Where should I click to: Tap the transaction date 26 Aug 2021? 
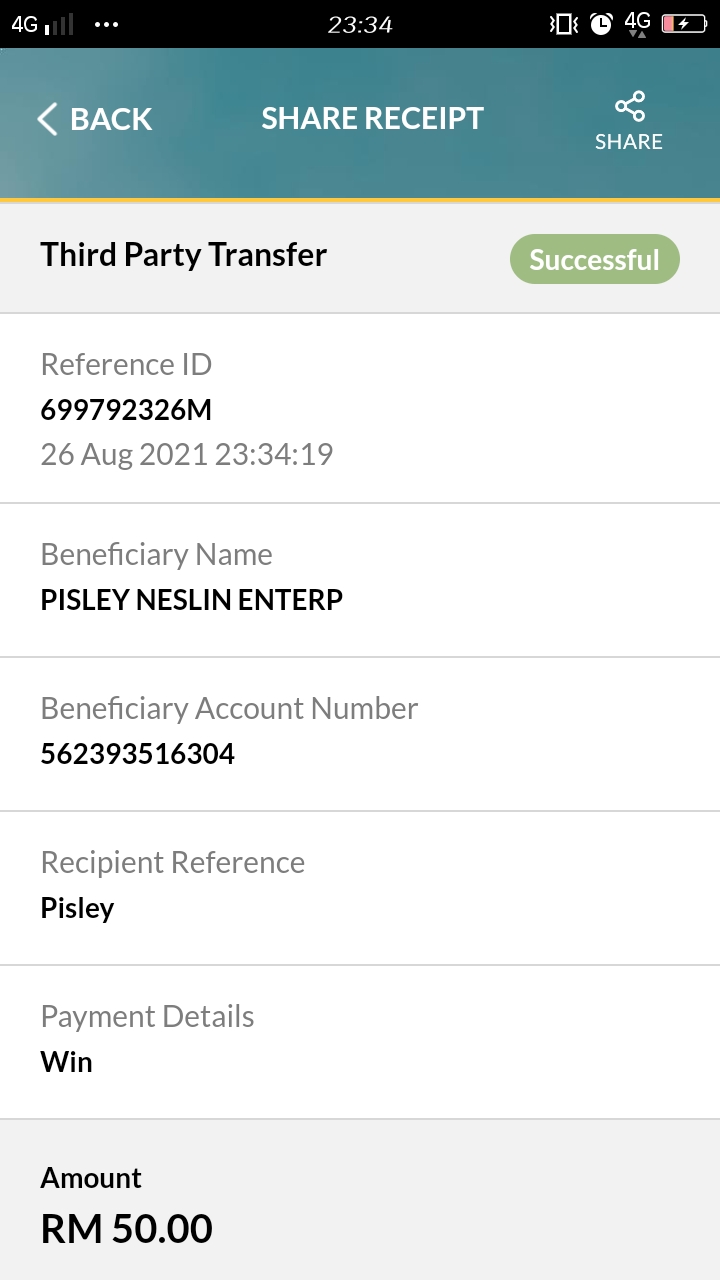coord(126,455)
